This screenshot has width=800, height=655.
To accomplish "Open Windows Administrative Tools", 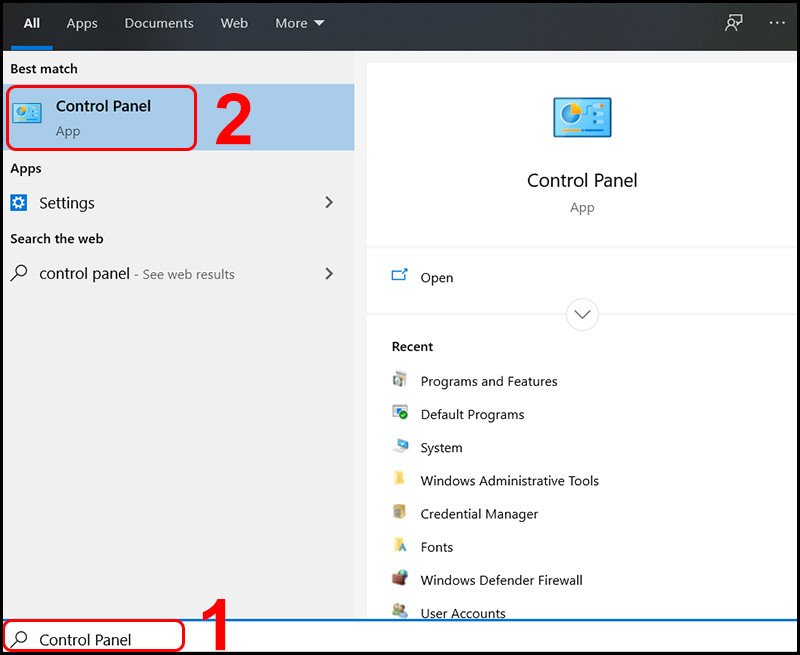I will tap(509, 480).
